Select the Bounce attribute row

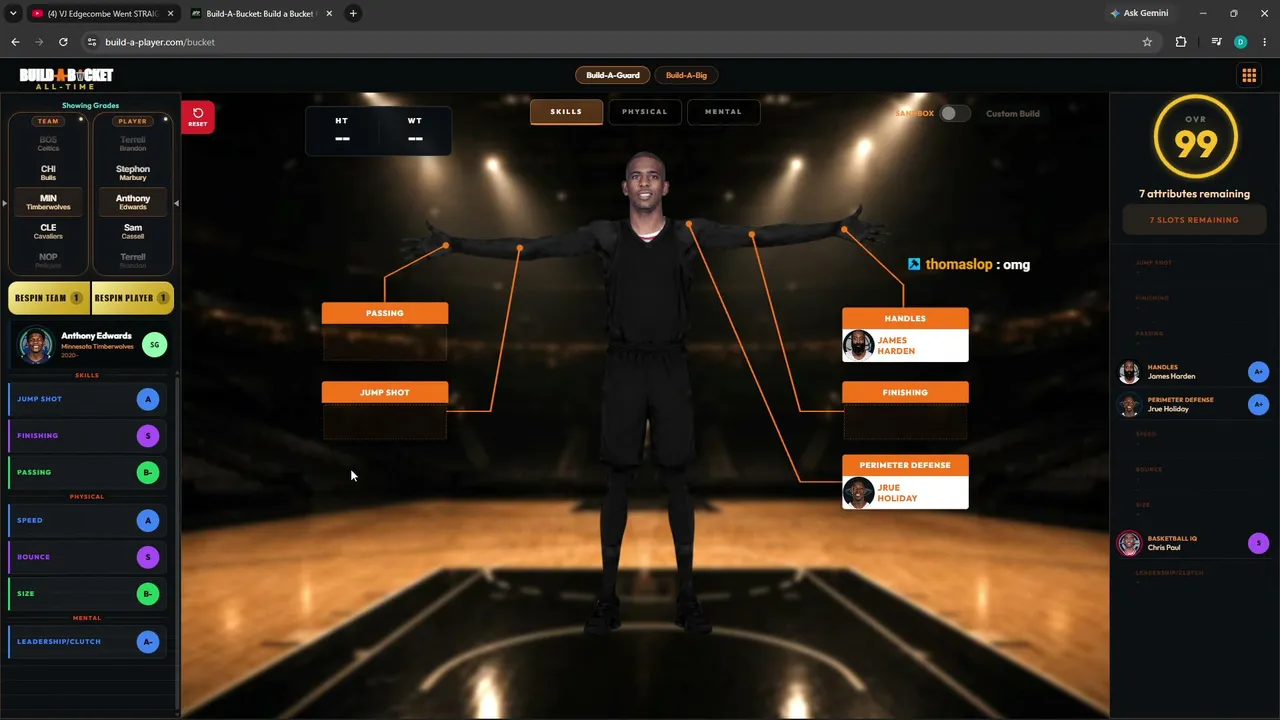coord(89,557)
